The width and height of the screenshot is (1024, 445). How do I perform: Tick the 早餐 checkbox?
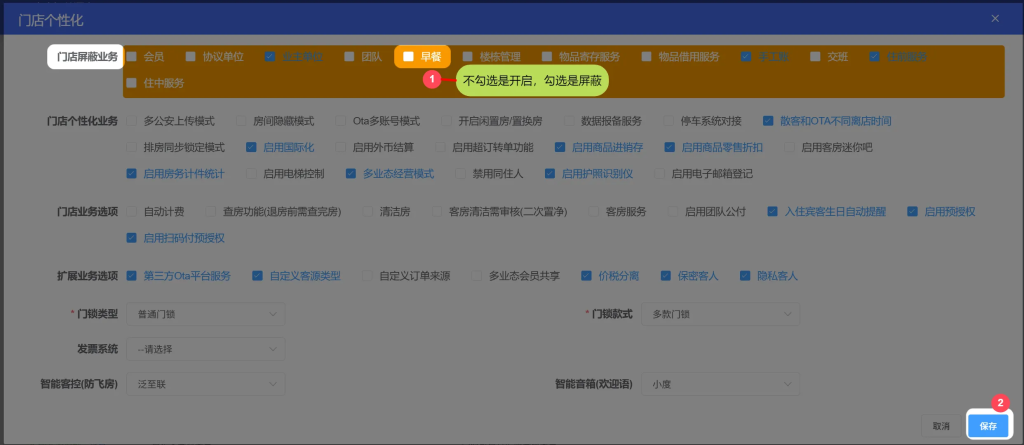[409, 57]
